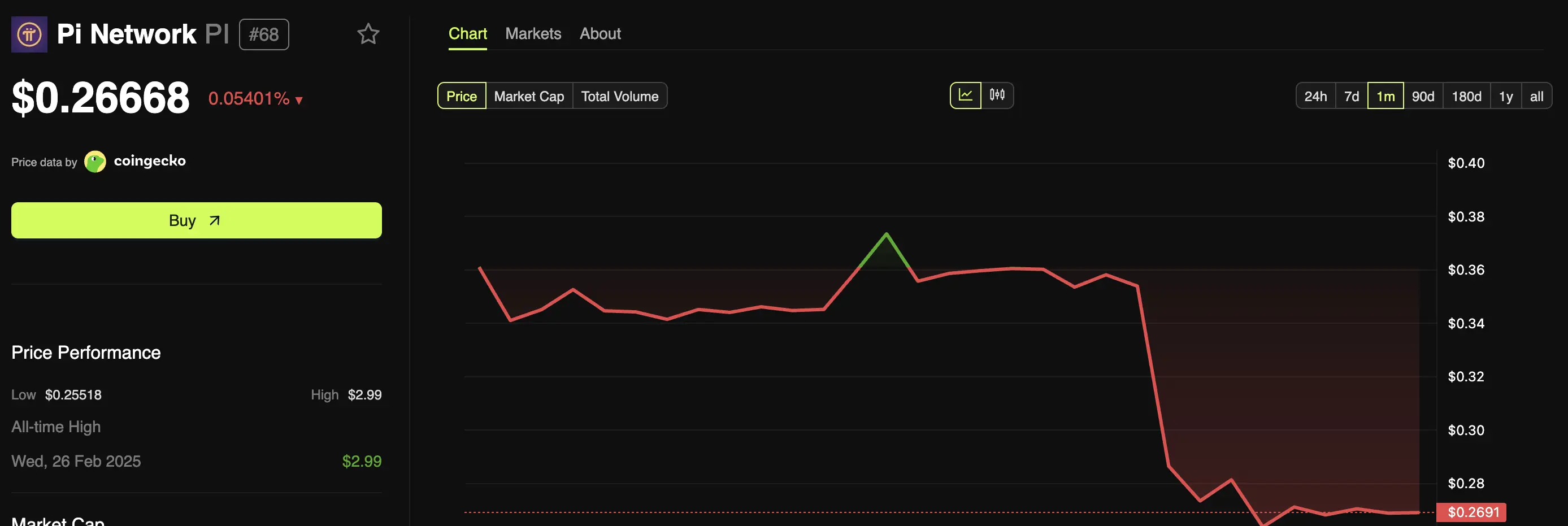Set chart range to 1y

[x=1506, y=95]
